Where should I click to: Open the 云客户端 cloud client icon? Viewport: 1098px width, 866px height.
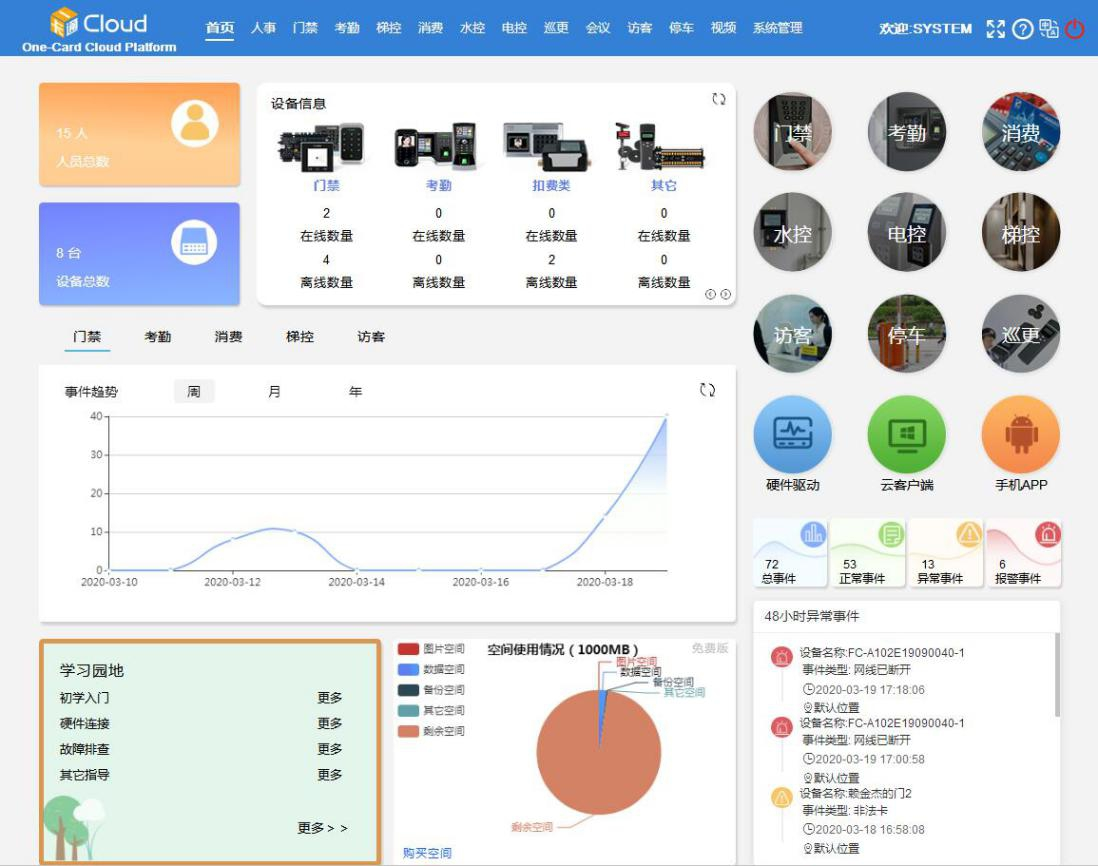click(906, 434)
